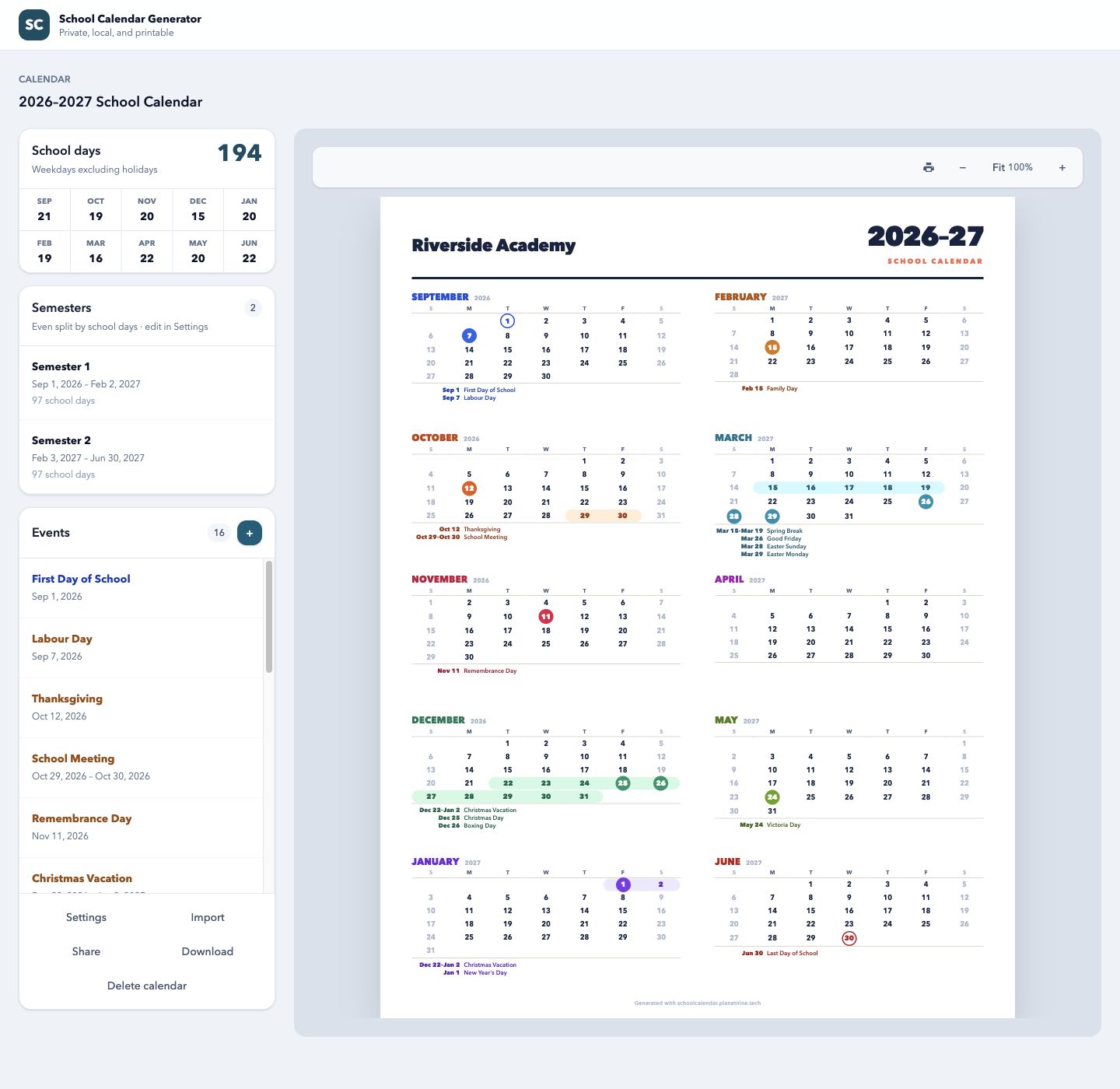This screenshot has height=1089, width=1120.
Task: Click the Import button
Action: [208, 917]
